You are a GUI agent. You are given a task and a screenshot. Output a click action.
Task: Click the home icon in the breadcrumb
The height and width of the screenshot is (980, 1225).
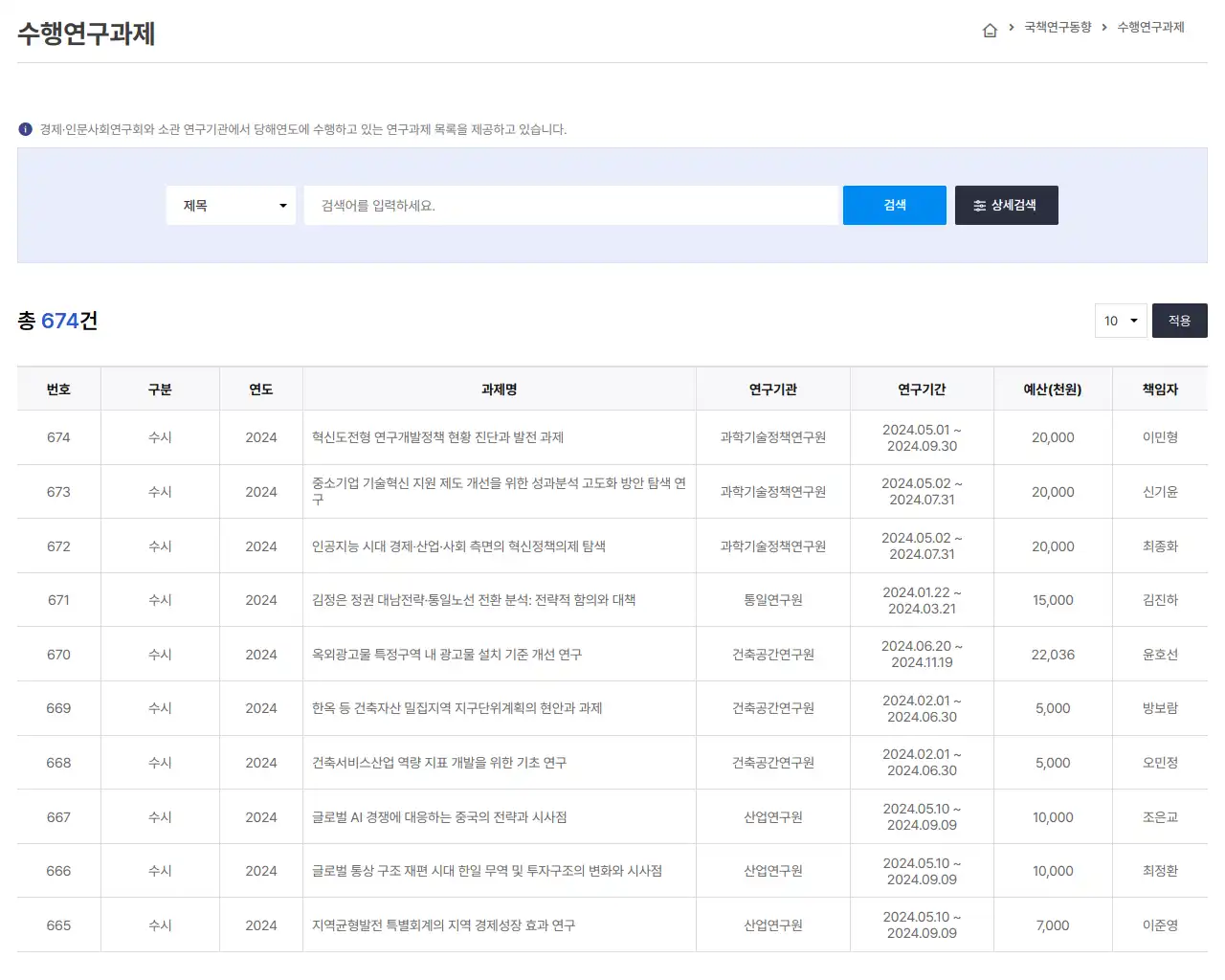click(990, 29)
